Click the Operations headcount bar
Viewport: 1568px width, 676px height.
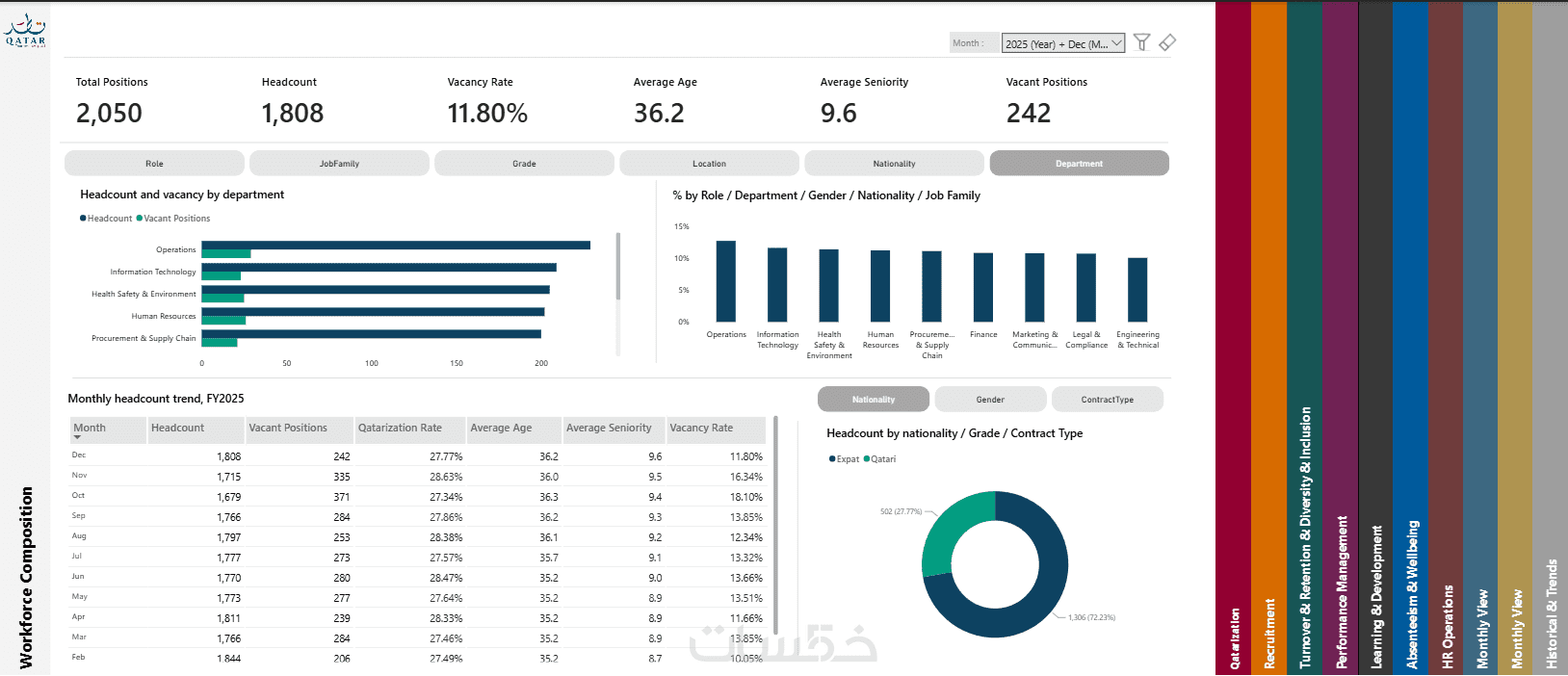[396, 245]
